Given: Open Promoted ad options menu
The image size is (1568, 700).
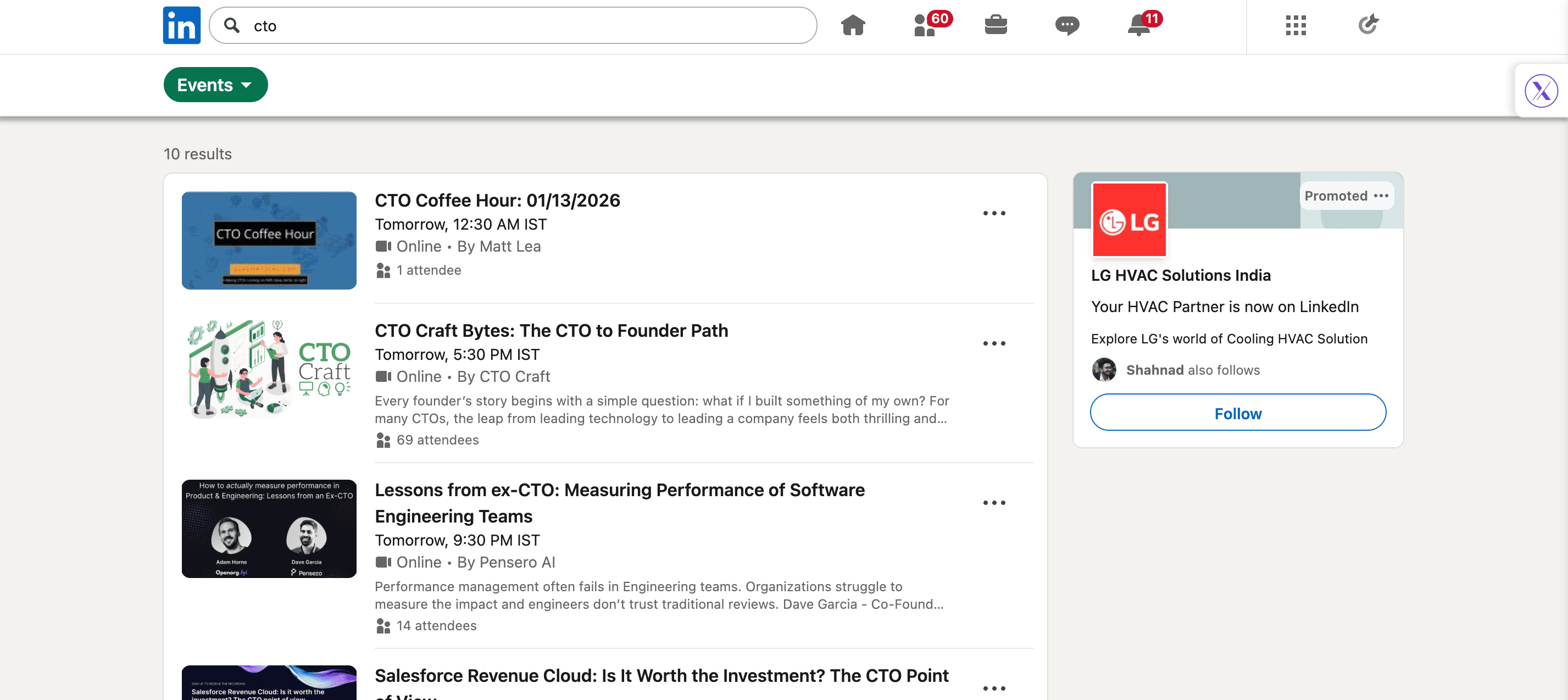Looking at the screenshot, I should (x=1381, y=196).
